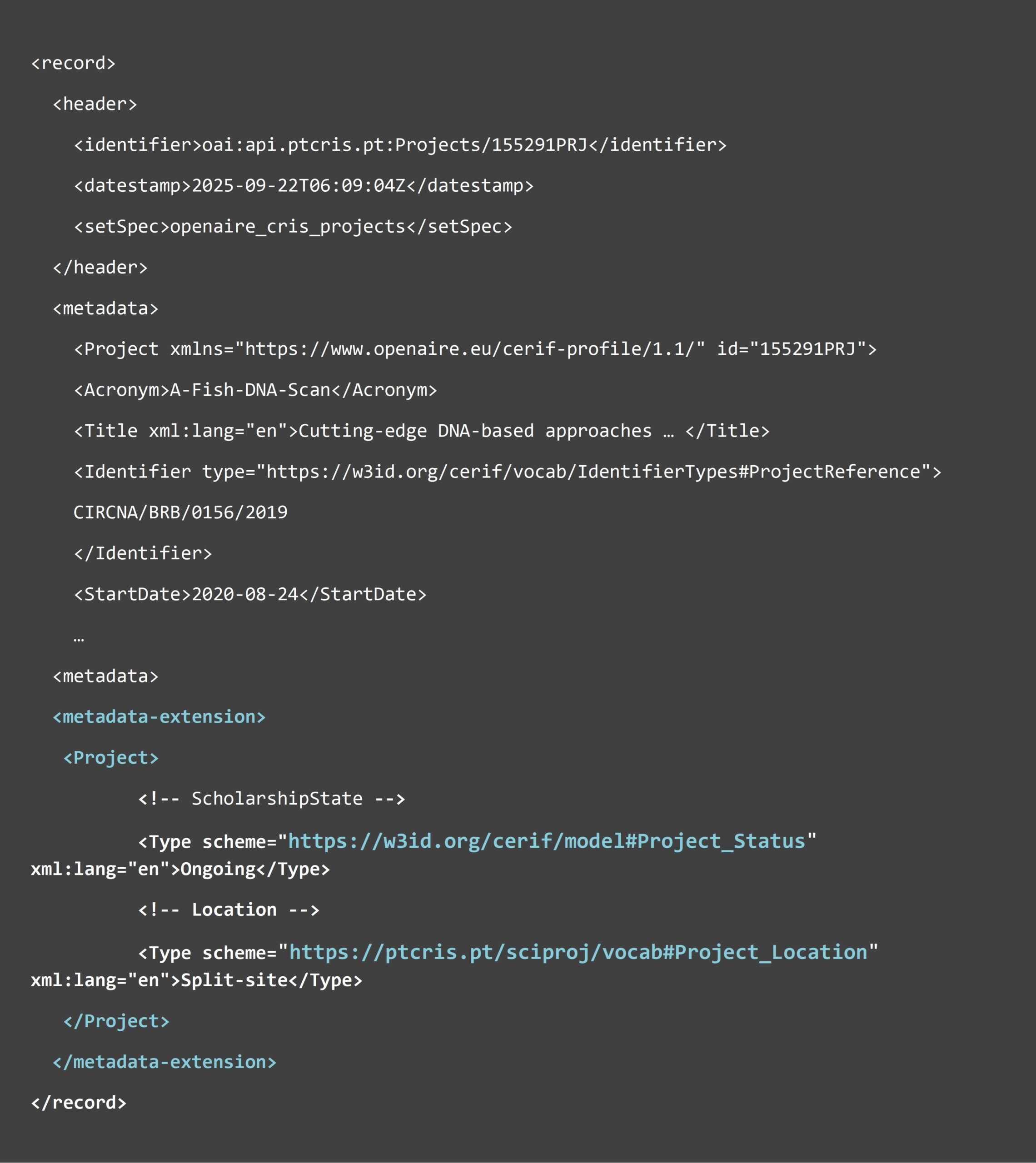The image size is (1036, 1163).
Task: Click the identifier oai:api.ptcris.pt line
Action: [x=400, y=144]
